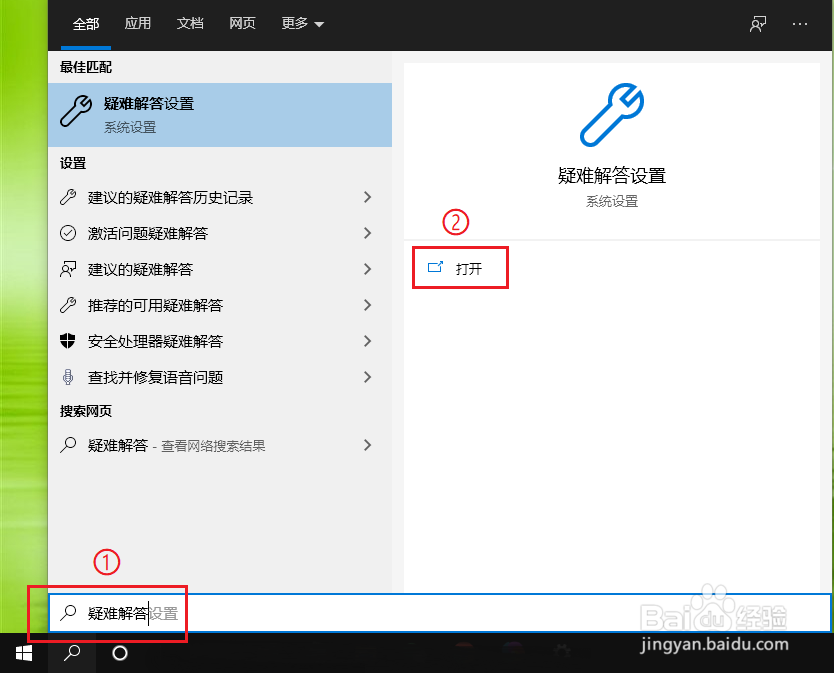Open 查找并修复语音问题 result
Image resolution: width=834 pixels, height=673 pixels.
pyautogui.click(x=220, y=377)
